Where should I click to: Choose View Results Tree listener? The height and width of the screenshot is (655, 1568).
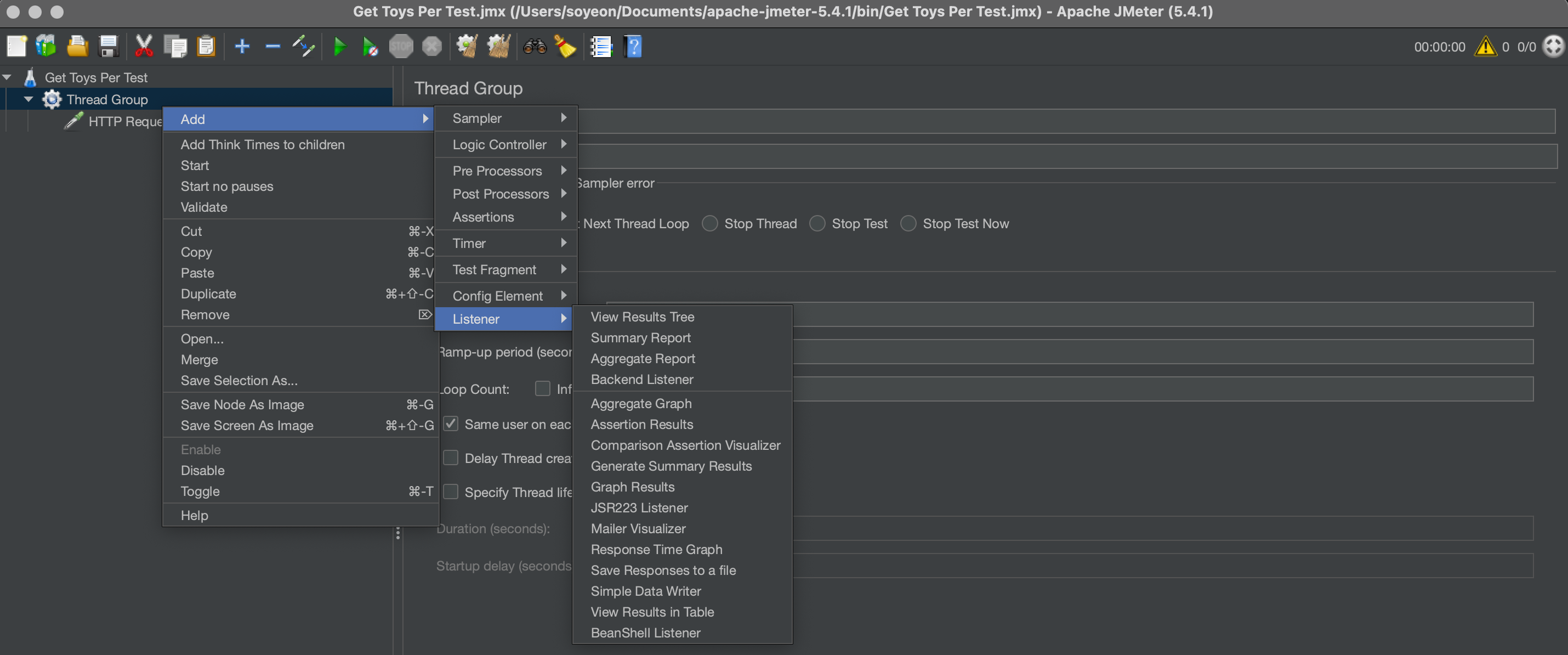(642, 317)
